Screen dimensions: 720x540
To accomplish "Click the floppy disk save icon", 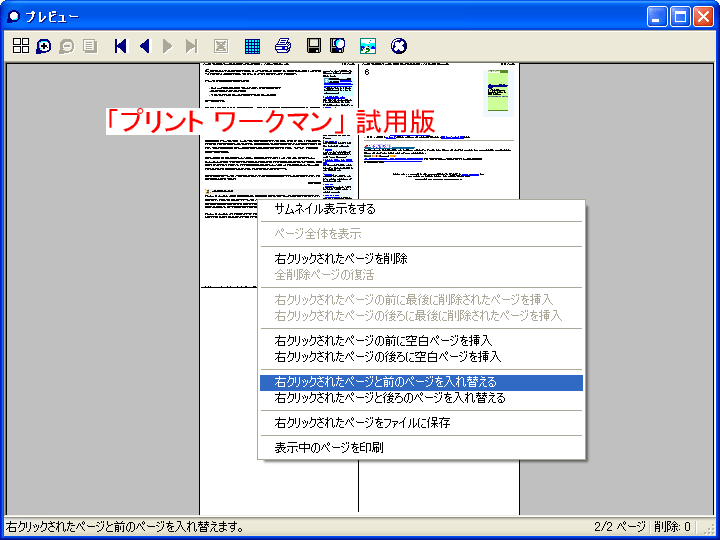I will point(314,46).
